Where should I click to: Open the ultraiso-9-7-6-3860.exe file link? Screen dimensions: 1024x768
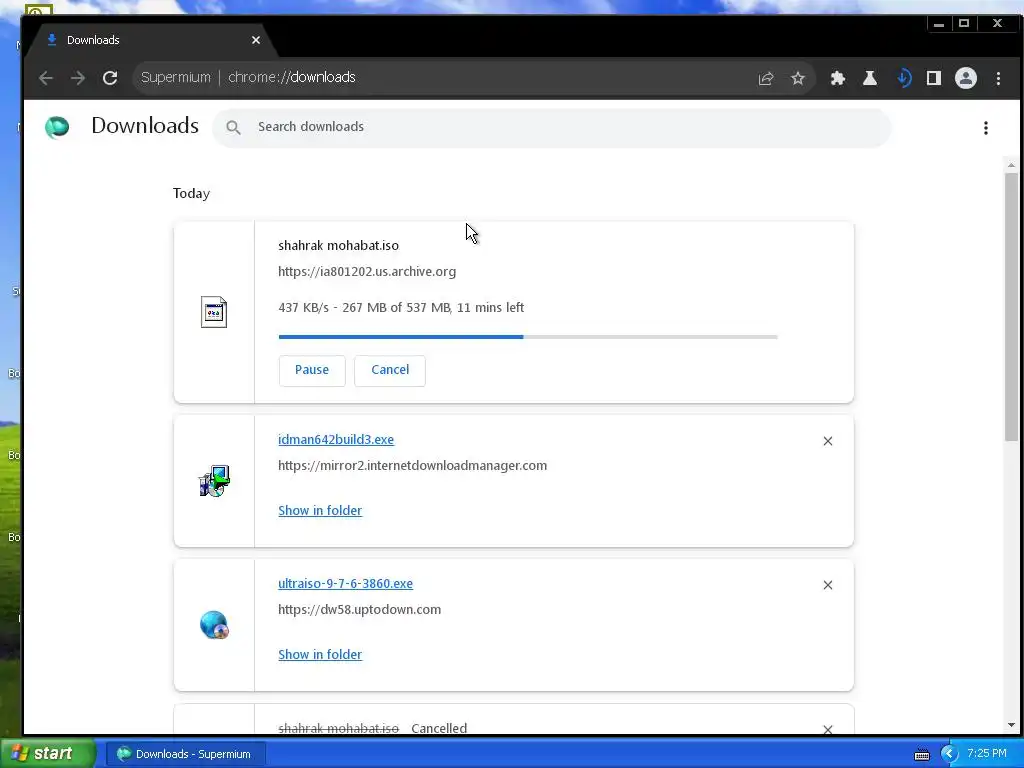[345, 584]
